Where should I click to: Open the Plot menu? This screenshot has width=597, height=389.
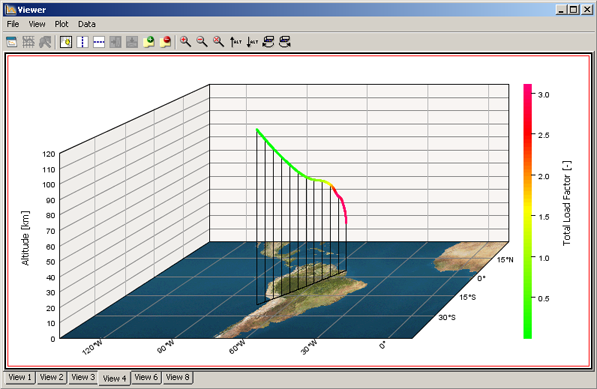tap(61, 24)
